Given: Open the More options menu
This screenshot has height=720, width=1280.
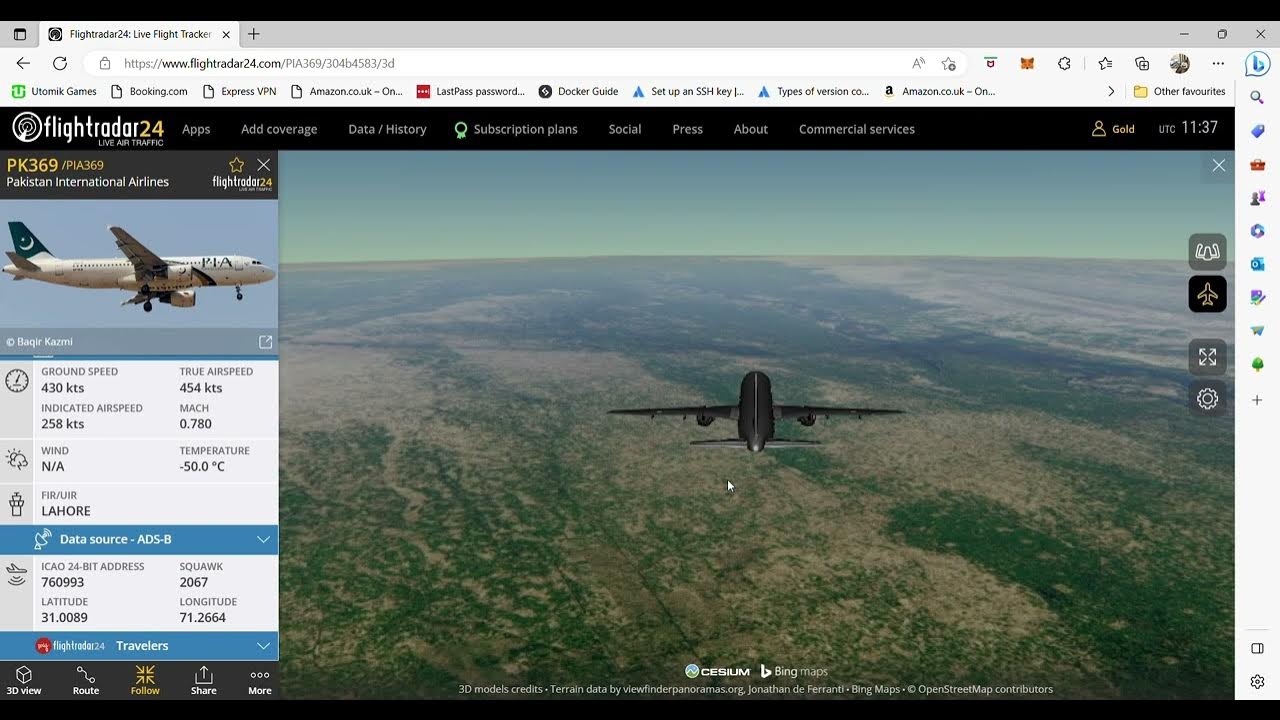Looking at the screenshot, I should coord(260,680).
